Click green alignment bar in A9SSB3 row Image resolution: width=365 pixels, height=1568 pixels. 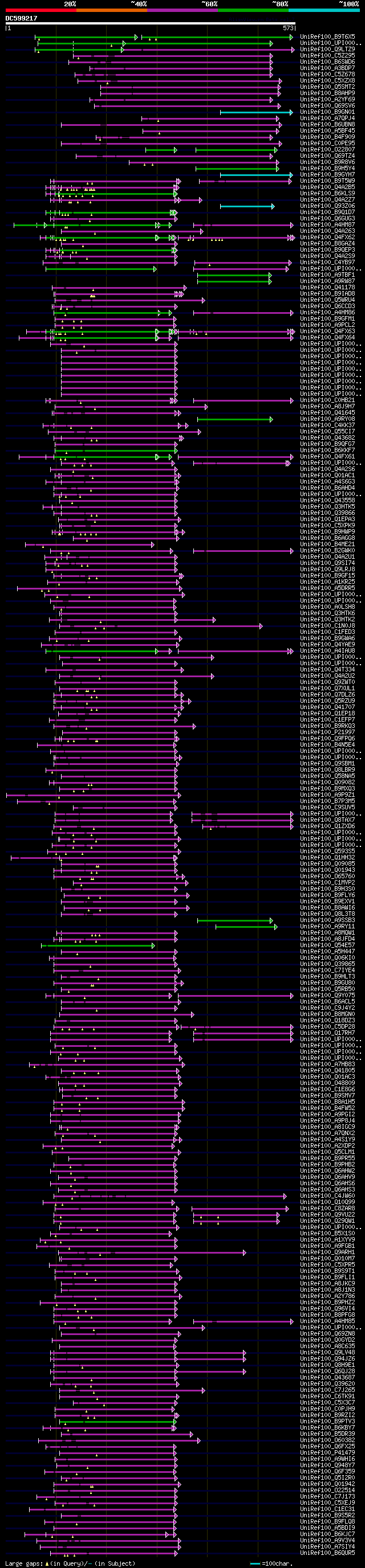click(x=234, y=920)
